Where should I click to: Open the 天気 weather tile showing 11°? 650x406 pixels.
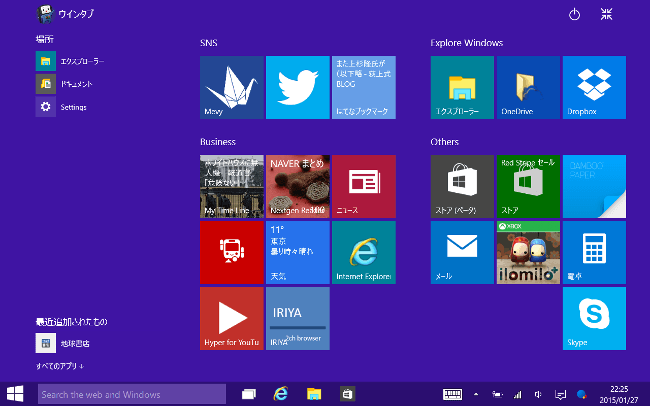click(298, 253)
